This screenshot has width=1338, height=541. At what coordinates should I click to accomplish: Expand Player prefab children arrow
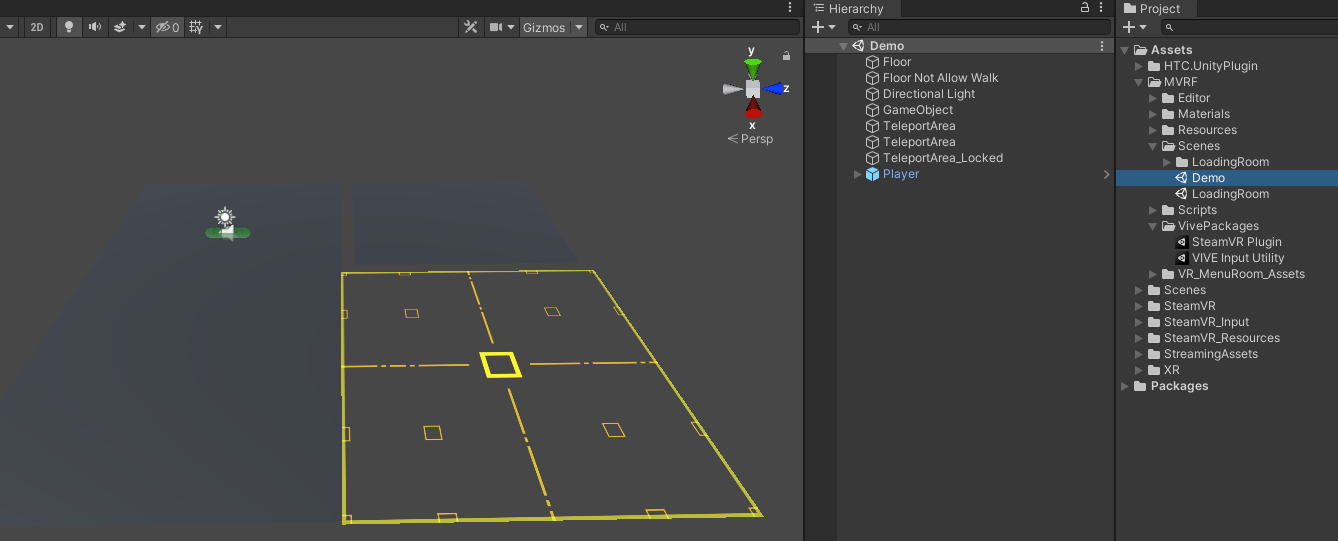(857, 174)
